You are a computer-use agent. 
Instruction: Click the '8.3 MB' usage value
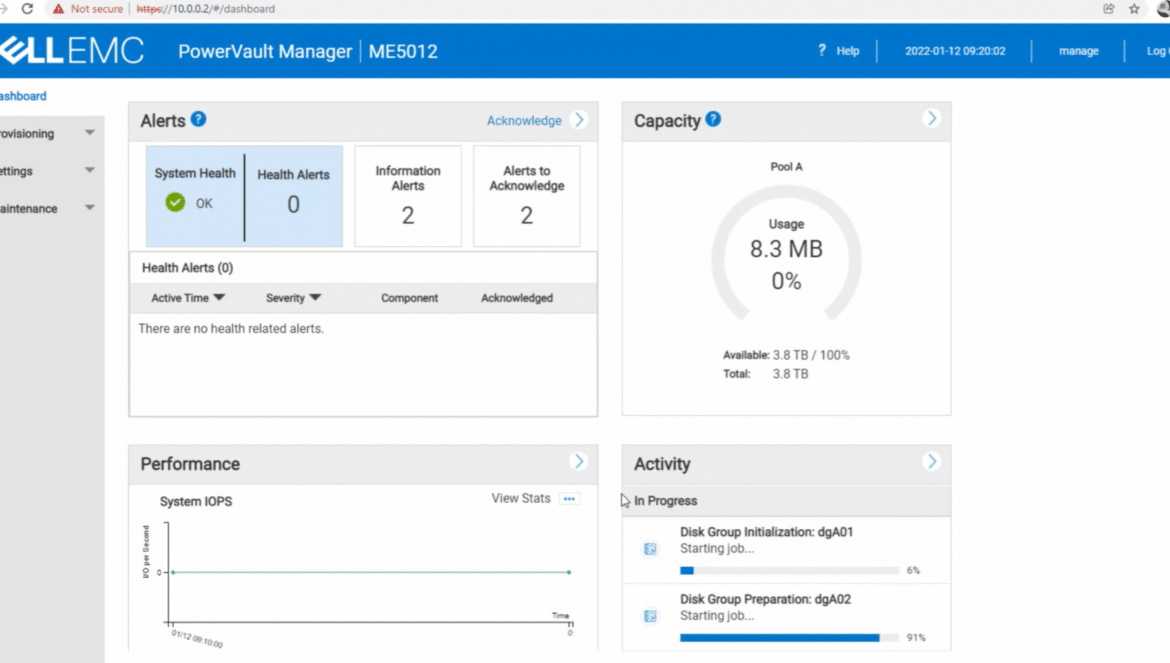click(x=786, y=249)
